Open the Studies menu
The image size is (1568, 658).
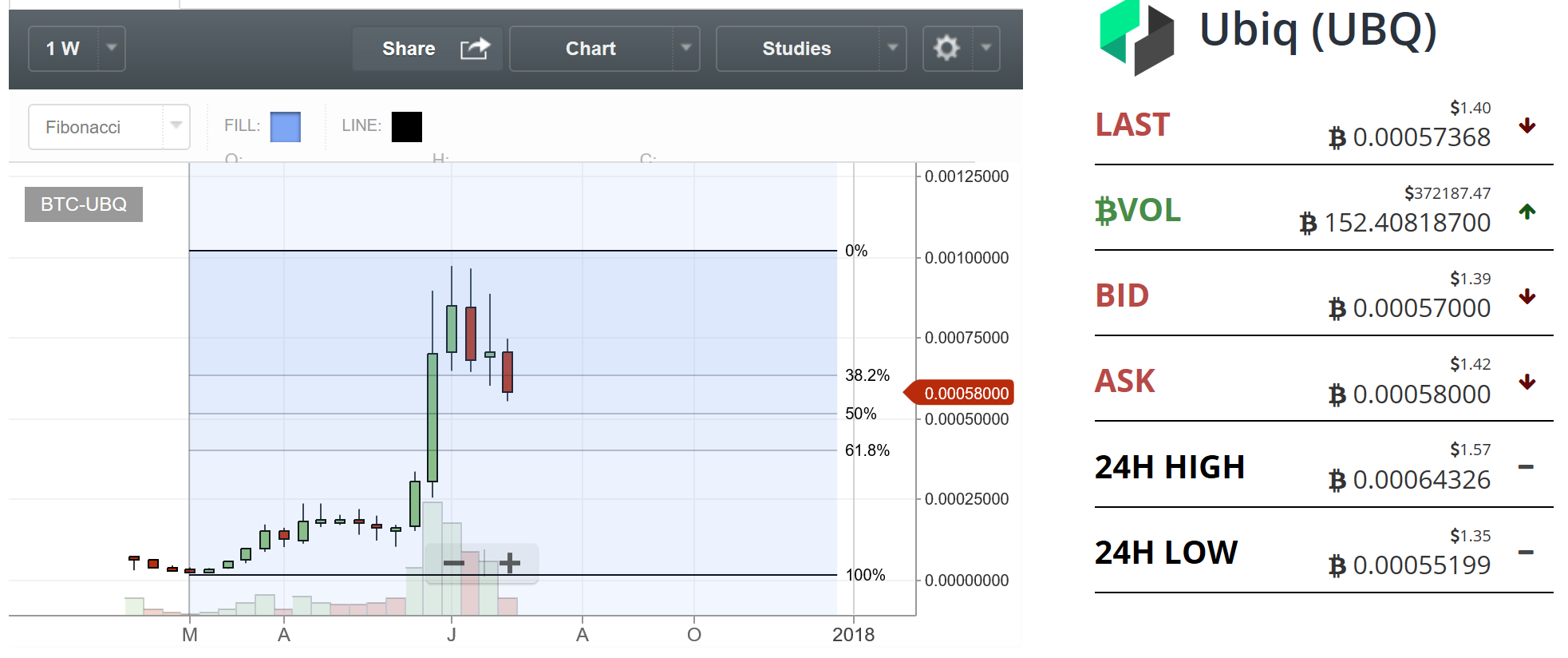click(811, 49)
